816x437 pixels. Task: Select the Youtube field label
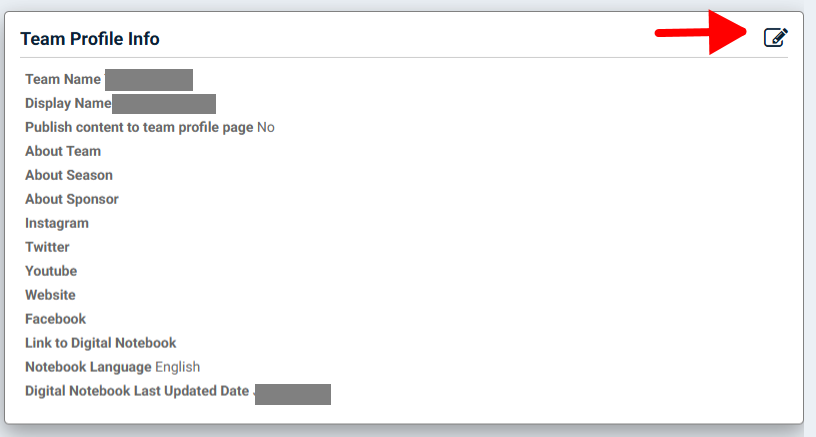click(51, 271)
